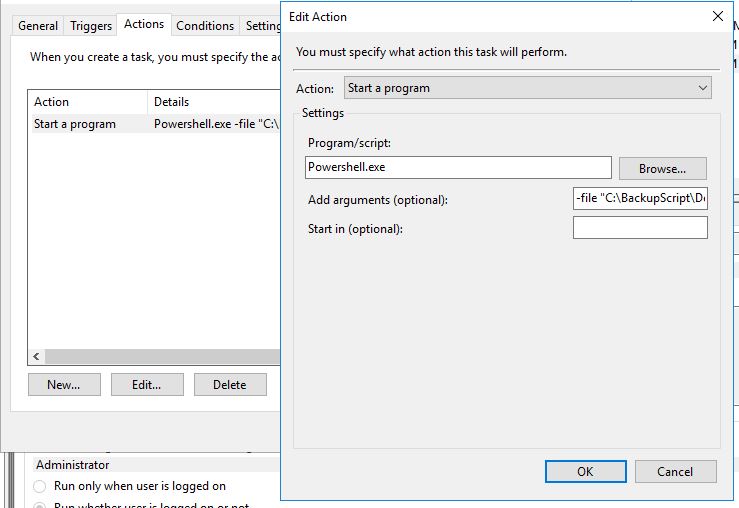The height and width of the screenshot is (508, 739).
Task: Click the empty Start in (optional) field
Action: 640,228
